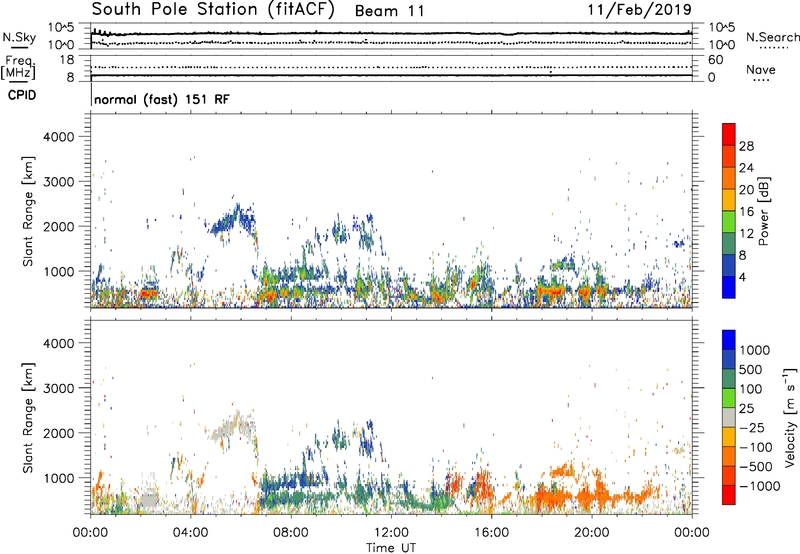Viewport: 800px width, 554px height.
Task: Click the '4000' tick in the power panel
Action: coord(59,137)
